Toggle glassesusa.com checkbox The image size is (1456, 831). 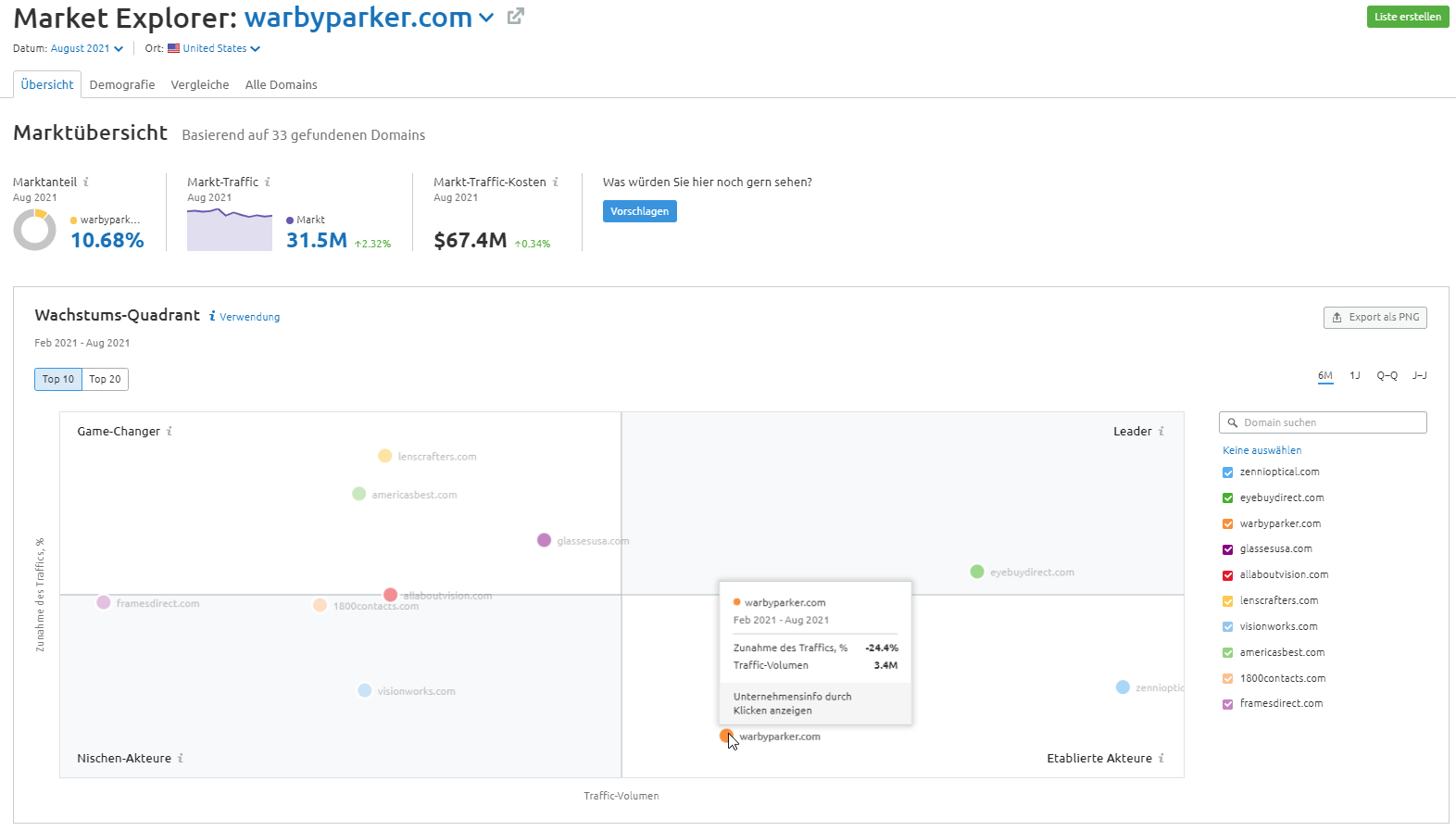tap(1228, 549)
